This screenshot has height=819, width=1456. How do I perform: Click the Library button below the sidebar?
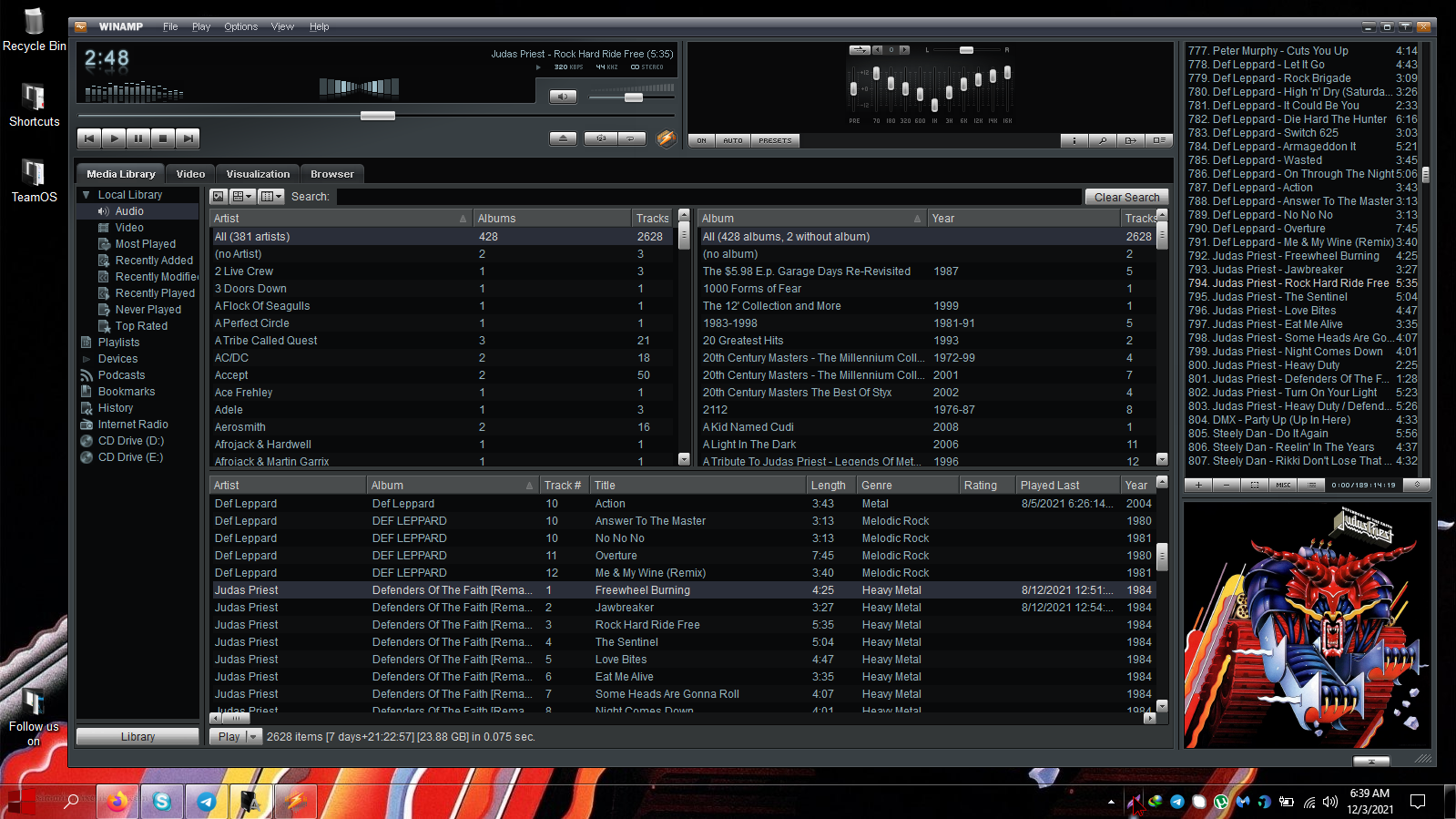pyautogui.click(x=137, y=736)
